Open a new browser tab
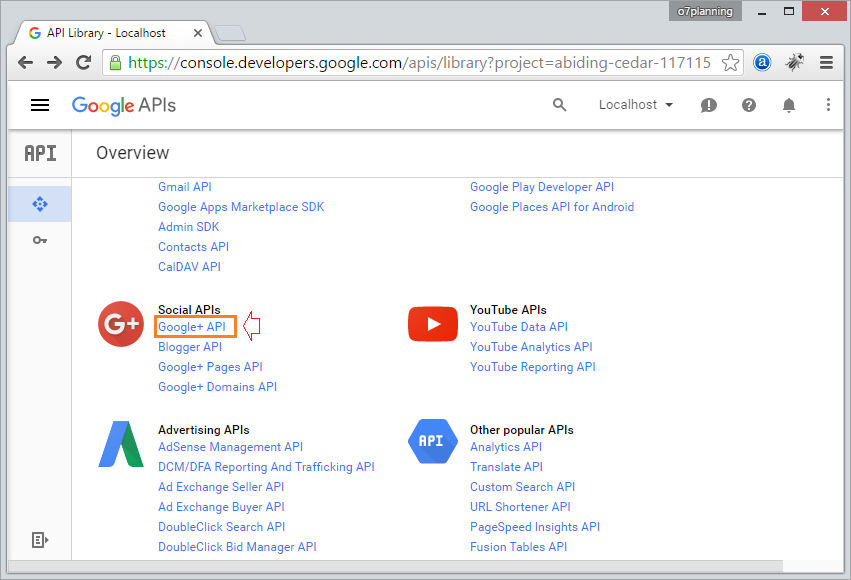 tap(230, 34)
